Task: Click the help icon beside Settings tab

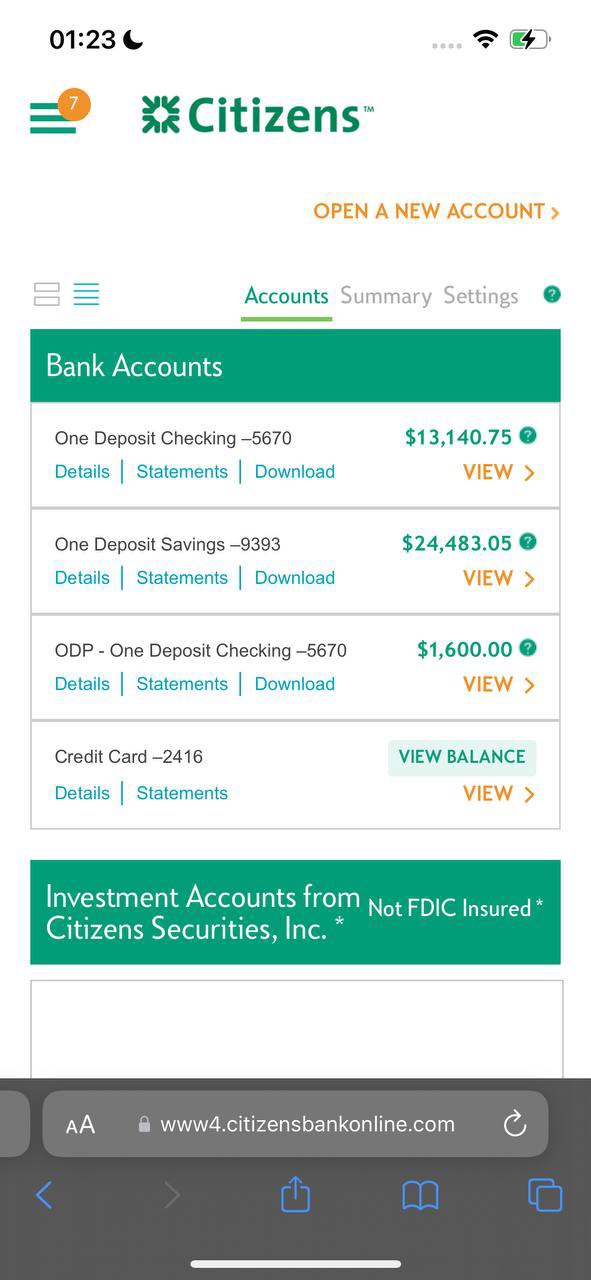Action: [552, 294]
